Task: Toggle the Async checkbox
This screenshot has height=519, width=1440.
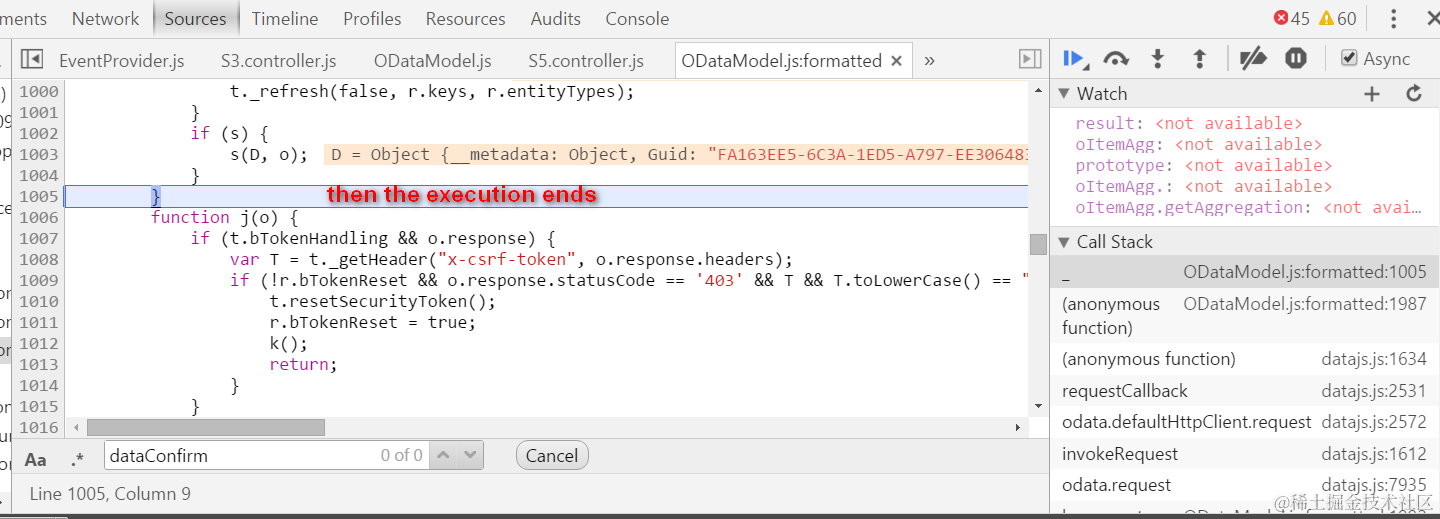Action: (x=1349, y=59)
